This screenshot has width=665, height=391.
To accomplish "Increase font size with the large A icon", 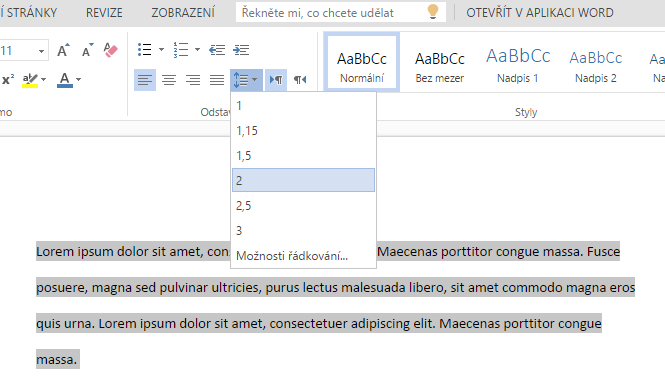I will pos(63,50).
